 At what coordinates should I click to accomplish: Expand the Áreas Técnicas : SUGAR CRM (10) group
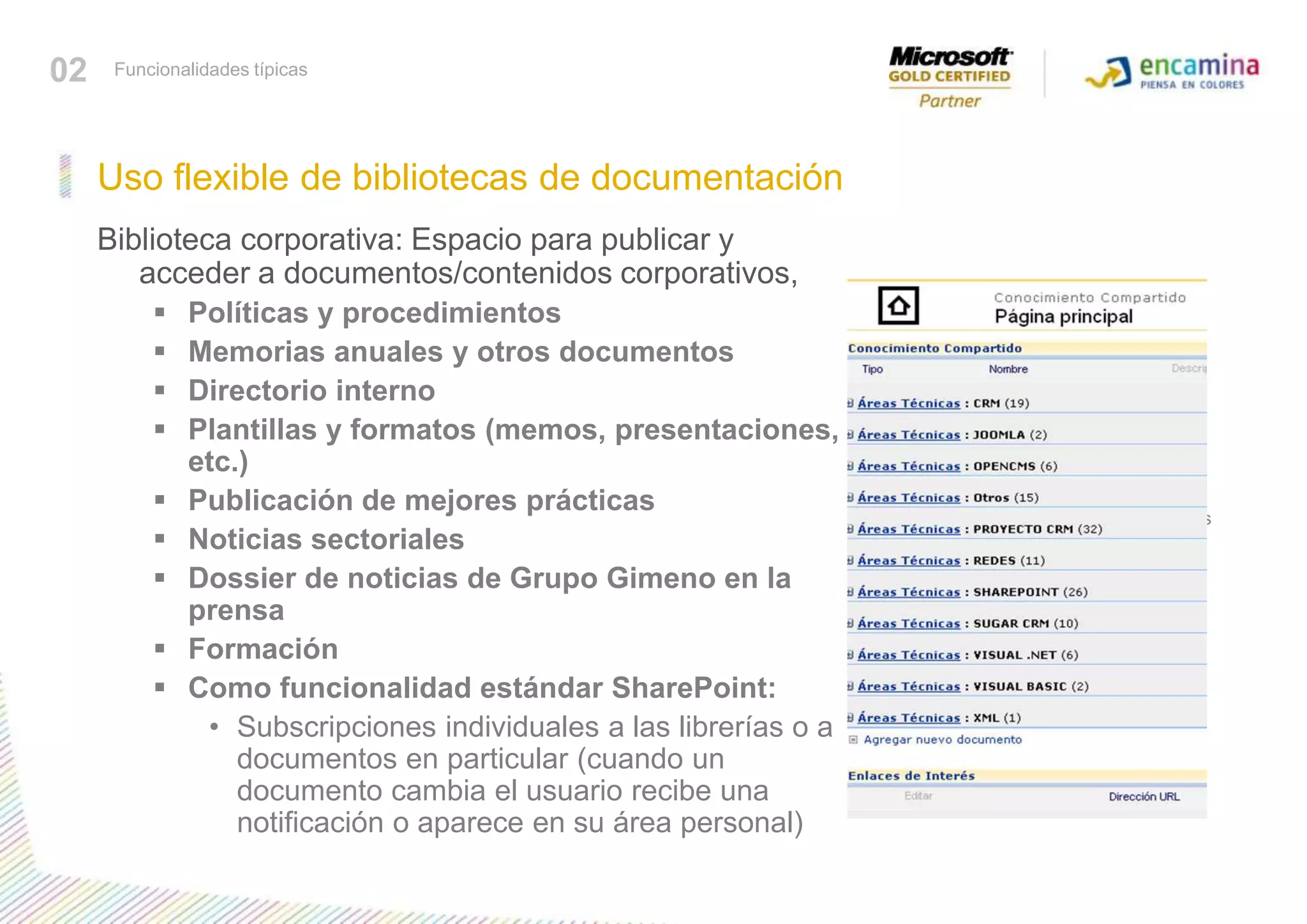click(x=850, y=623)
